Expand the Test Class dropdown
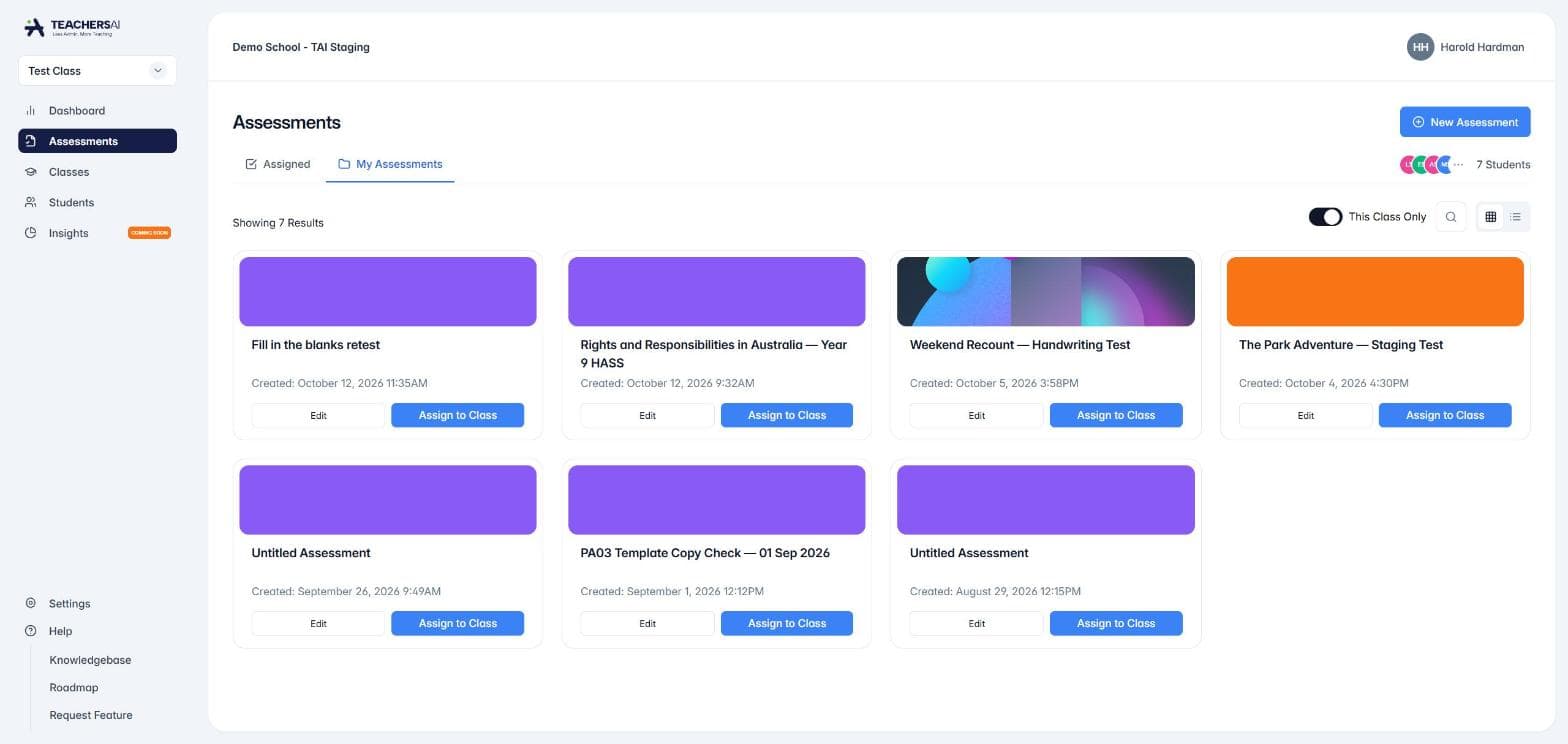Image resolution: width=1568 pixels, height=744 pixels. 97,71
